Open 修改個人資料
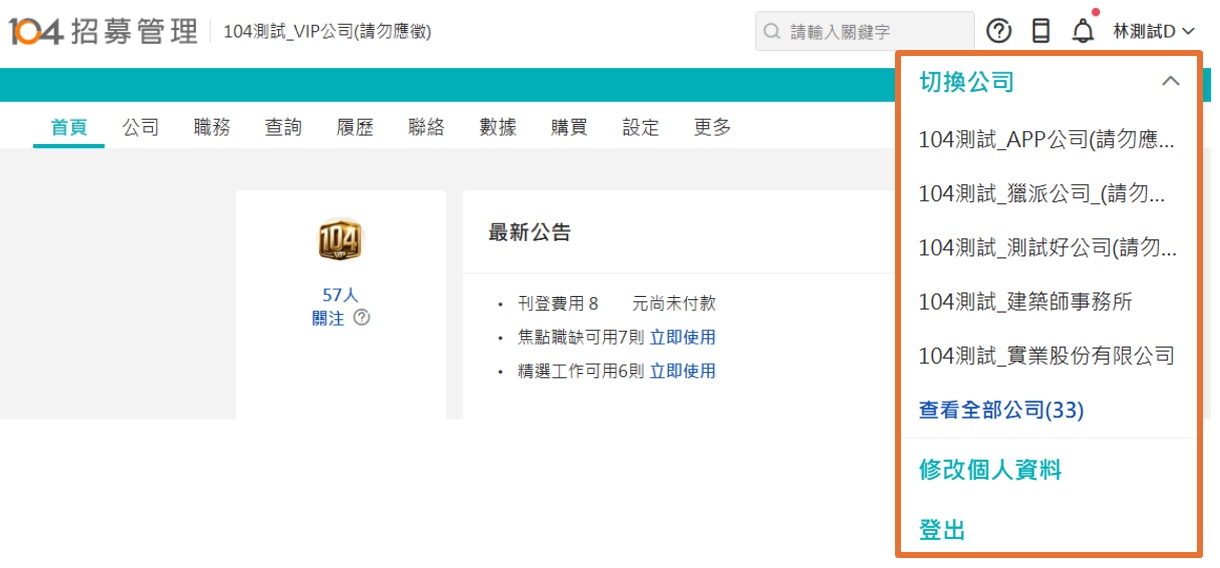Screen dimensions: 1220x568 pyautogui.click(x=990, y=469)
